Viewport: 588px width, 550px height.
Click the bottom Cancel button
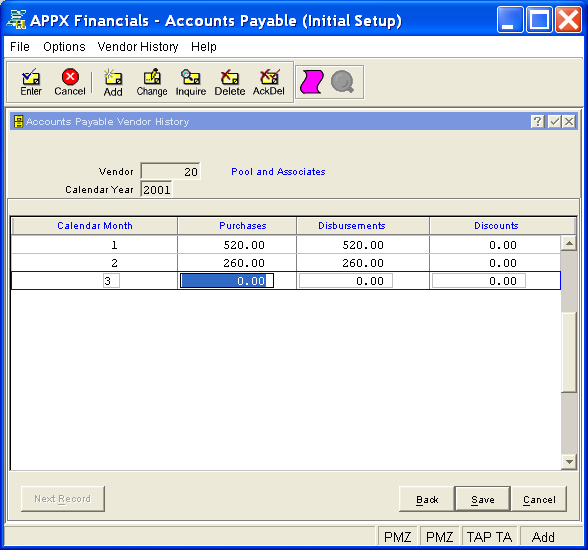(539, 499)
